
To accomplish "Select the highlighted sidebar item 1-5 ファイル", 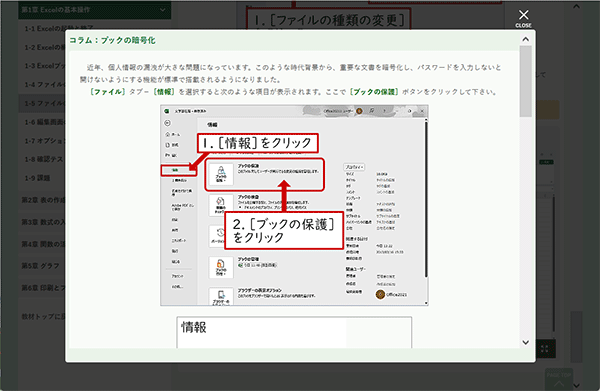I will click(x=43, y=103).
